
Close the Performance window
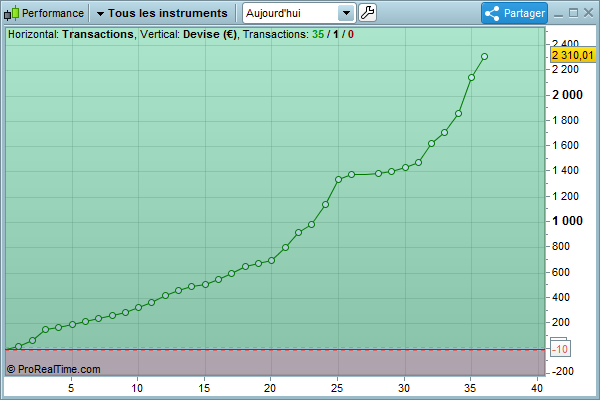(589, 13)
